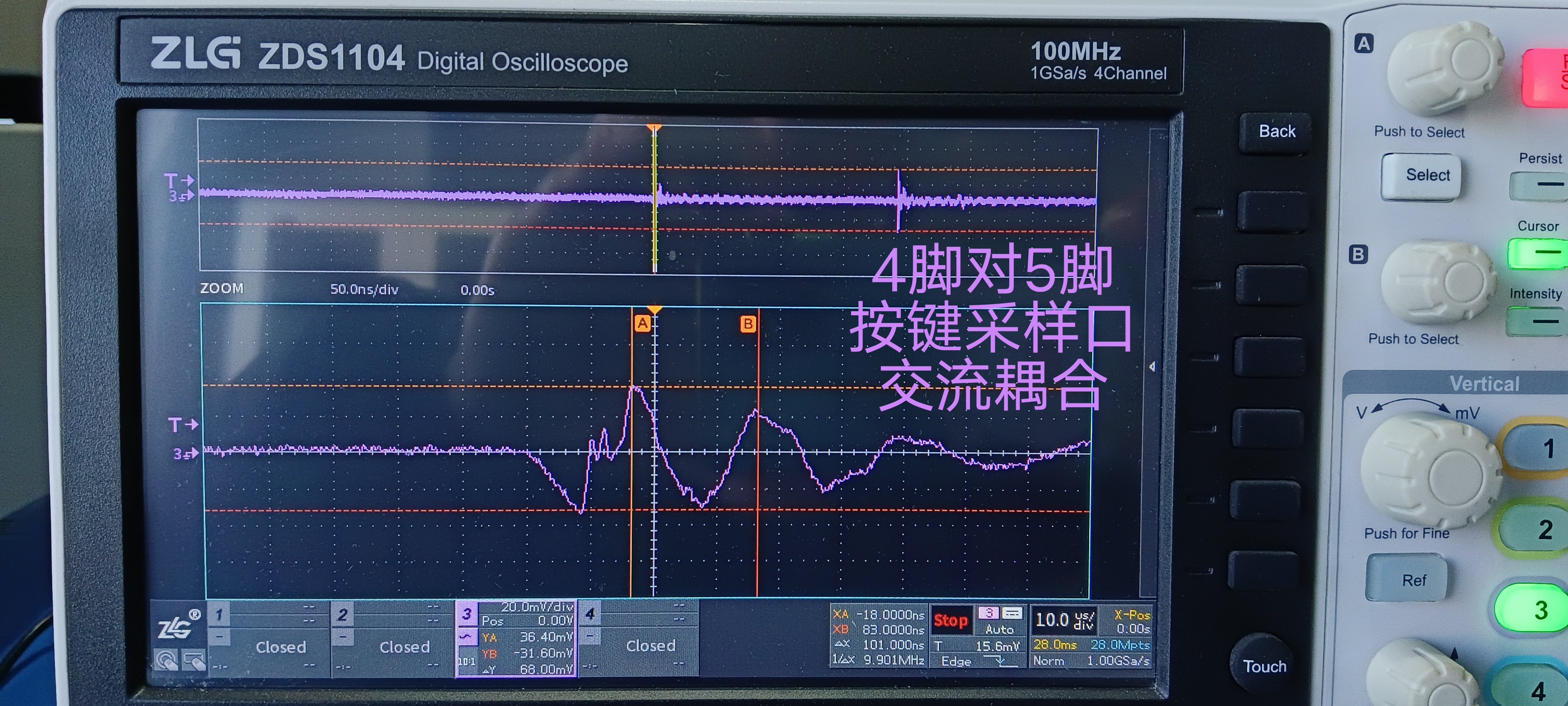Viewport: 1568px width, 706px height.
Task: Tap the touch gesture icon
Action: tap(166, 660)
